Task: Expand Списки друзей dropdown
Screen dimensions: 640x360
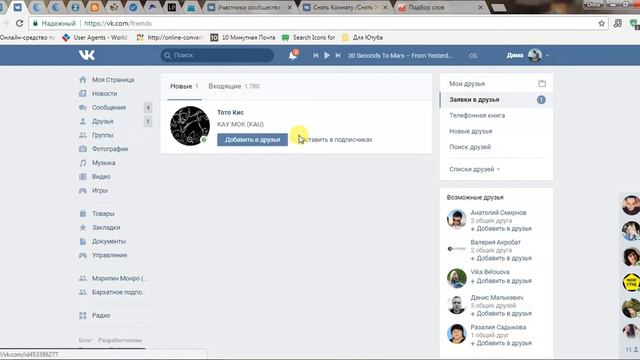Action: pyautogui.click(x=474, y=169)
